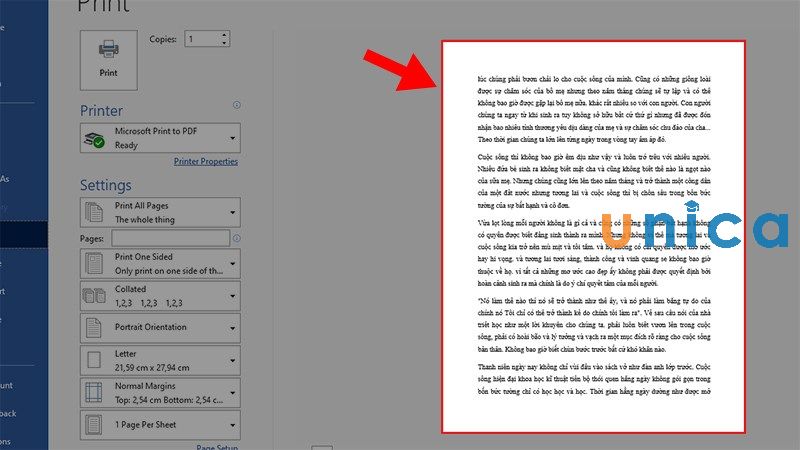Click the info icon beside the Printer heading

point(236,104)
